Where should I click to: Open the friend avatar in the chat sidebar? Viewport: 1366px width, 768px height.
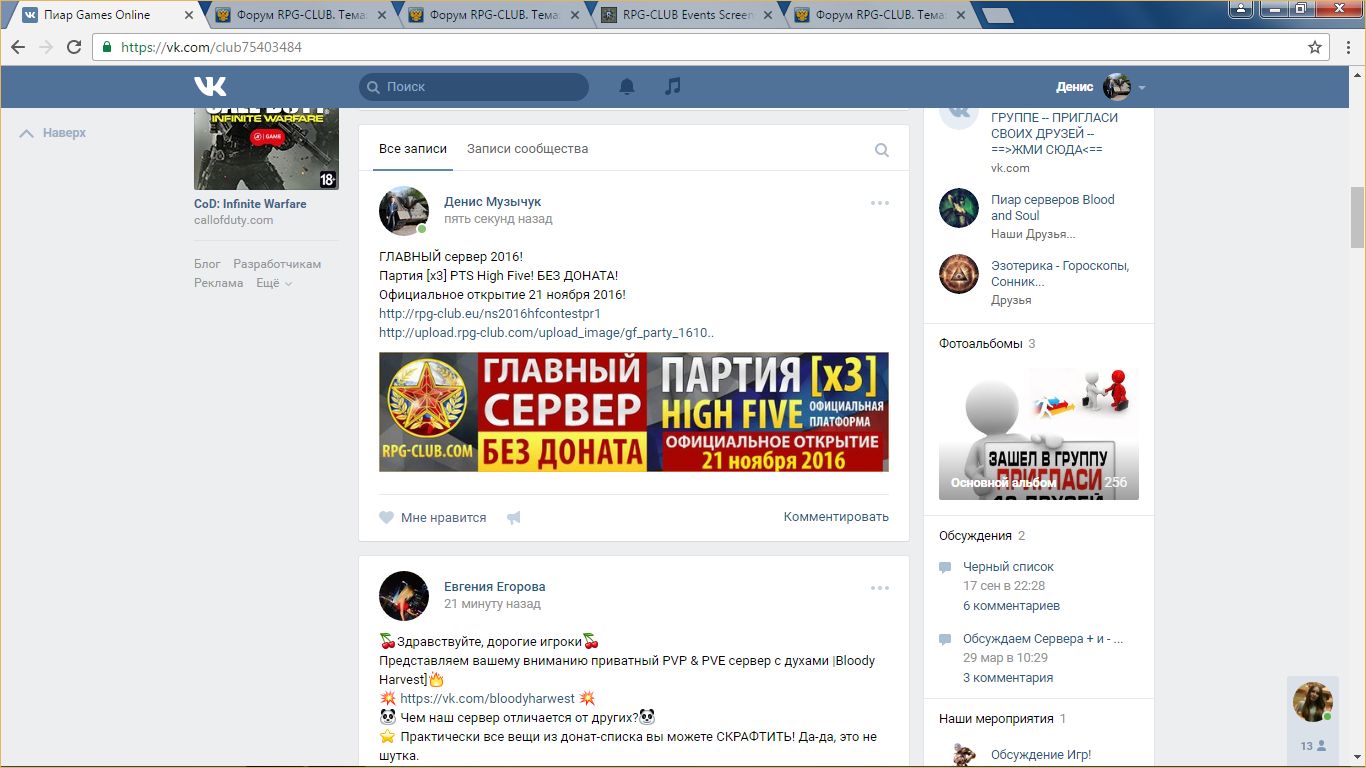point(1313,702)
